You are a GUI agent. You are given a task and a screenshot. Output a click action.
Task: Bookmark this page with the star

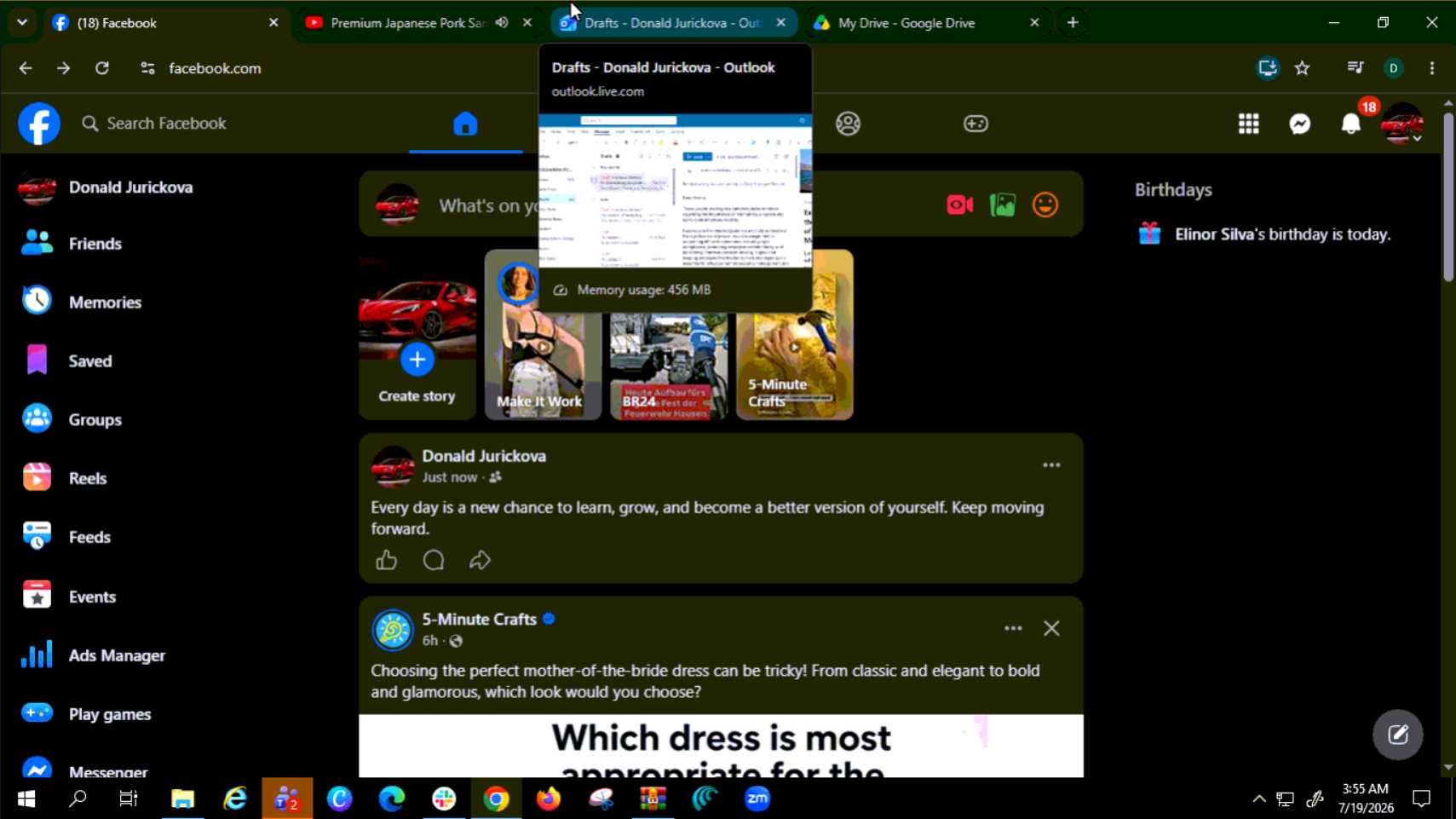(1303, 68)
